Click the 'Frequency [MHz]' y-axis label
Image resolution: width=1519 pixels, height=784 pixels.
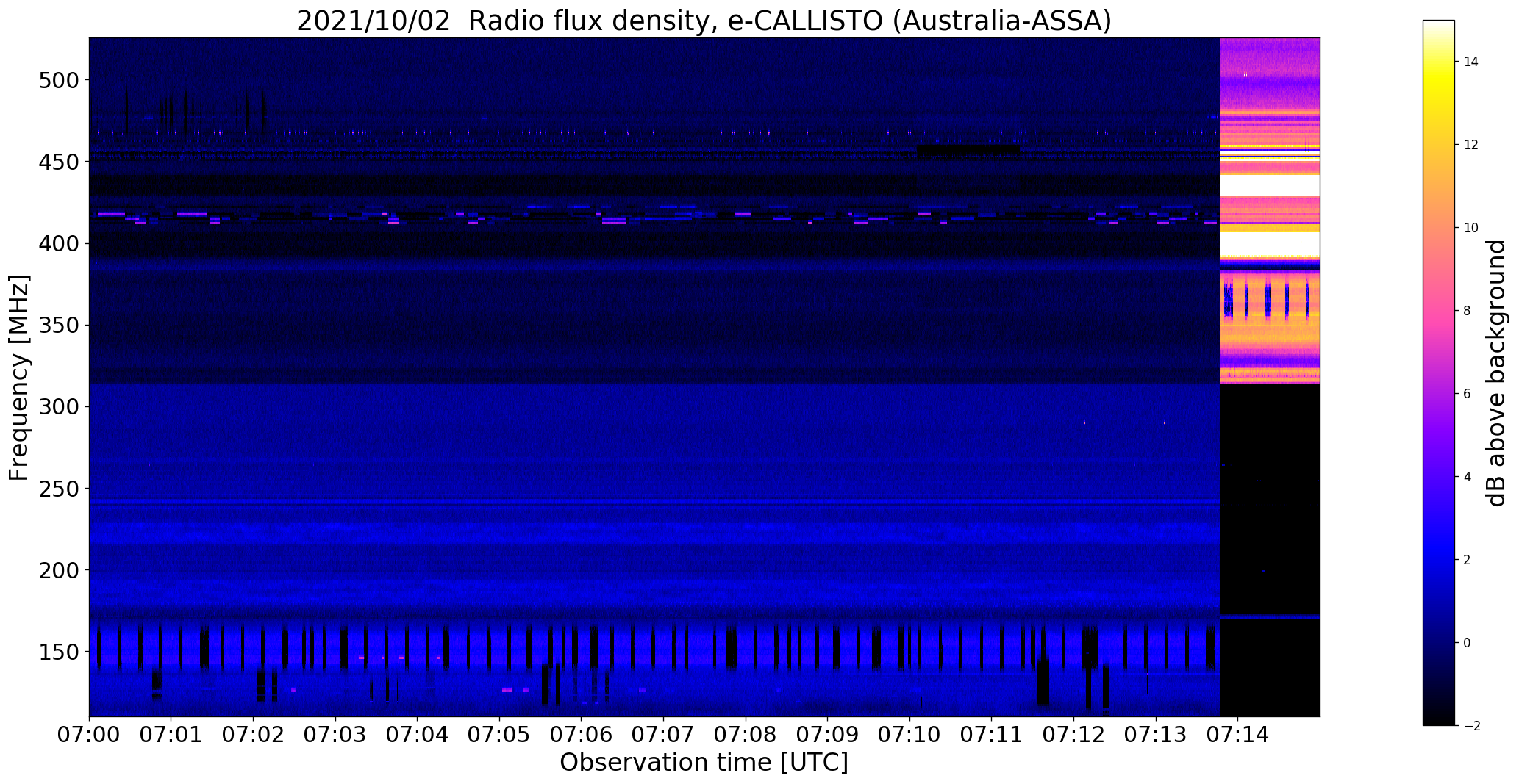click(x=19, y=378)
